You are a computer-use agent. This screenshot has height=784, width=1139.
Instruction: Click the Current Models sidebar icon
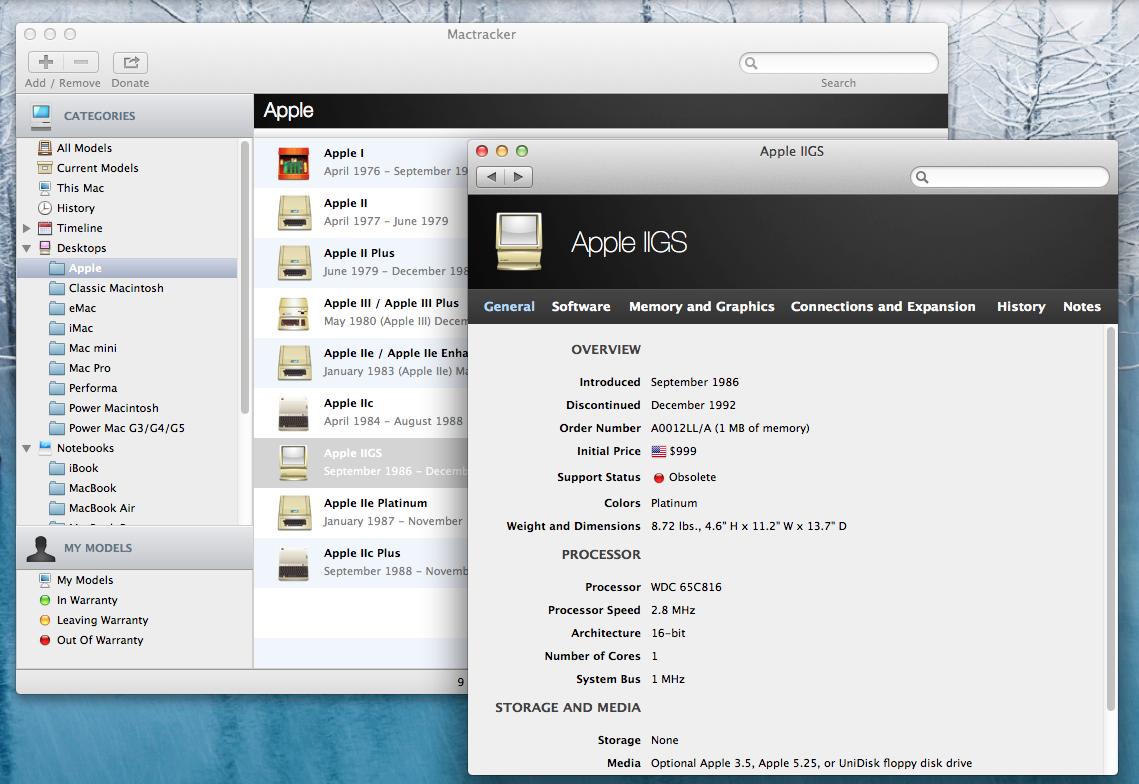45,168
